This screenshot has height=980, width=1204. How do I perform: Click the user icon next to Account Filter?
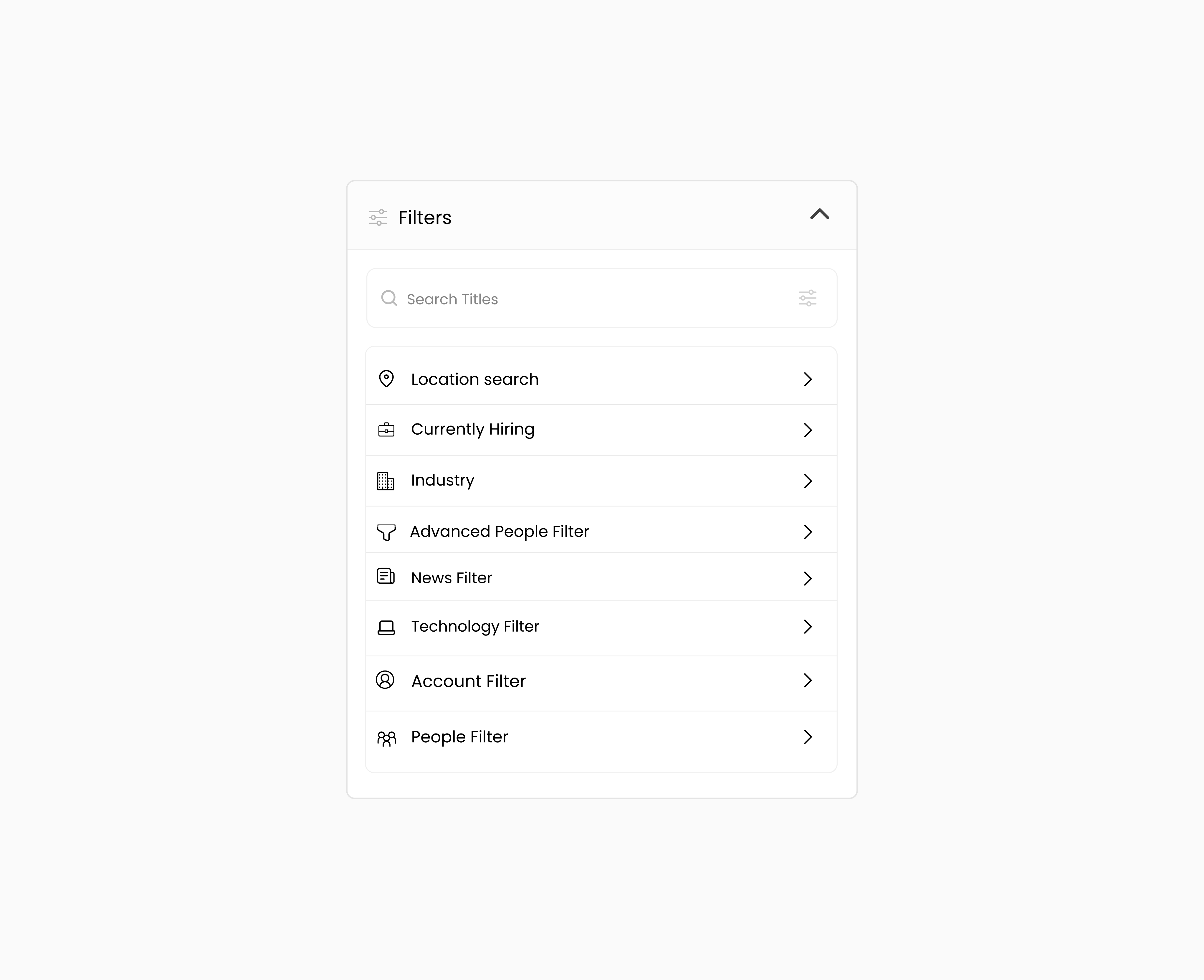pyautogui.click(x=386, y=681)
